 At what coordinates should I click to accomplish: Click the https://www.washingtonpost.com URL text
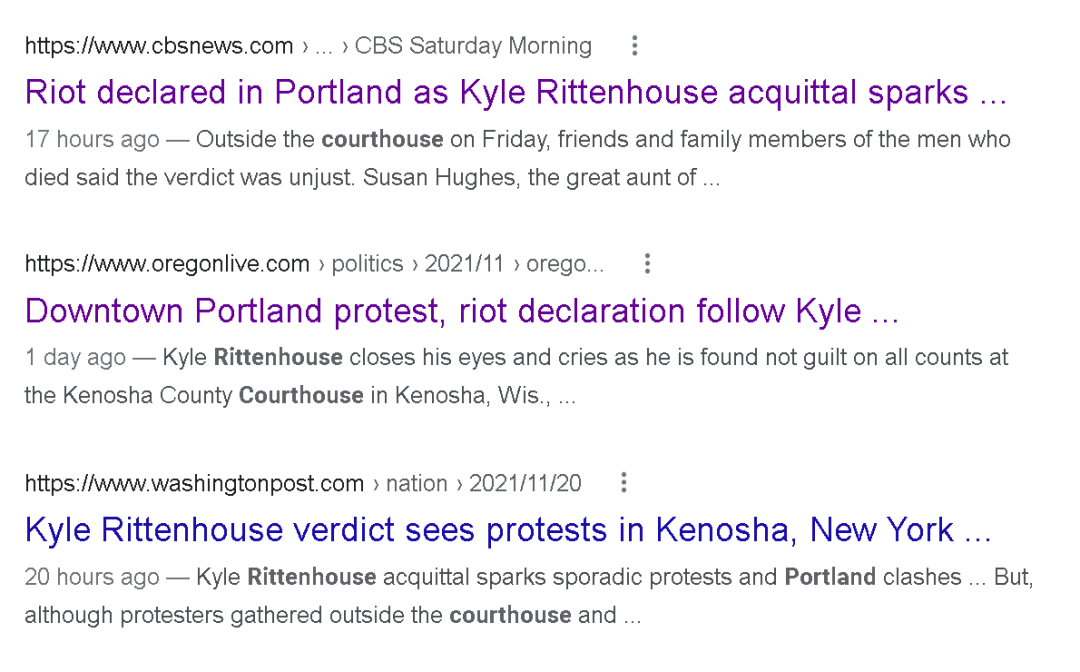194,484
